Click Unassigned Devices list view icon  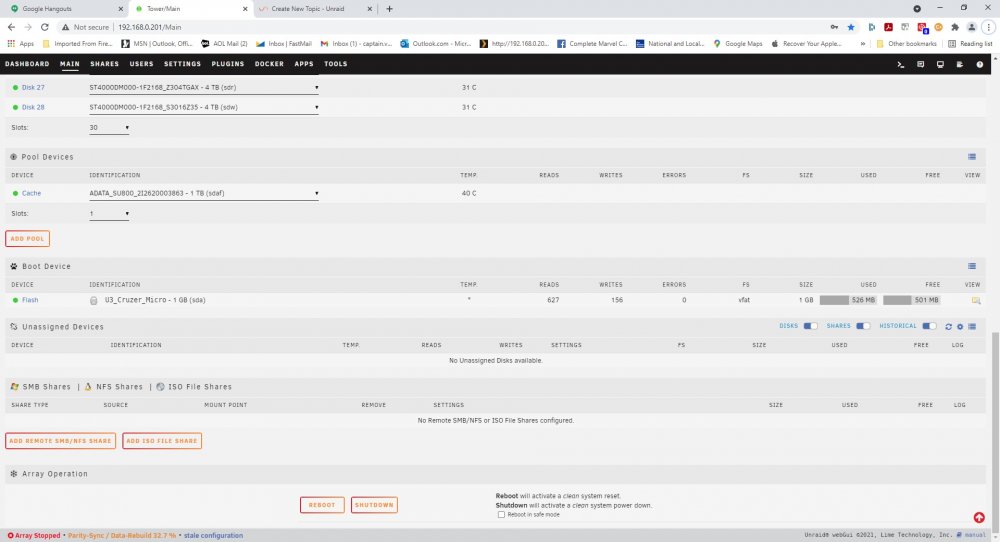[x=972, y=326]
